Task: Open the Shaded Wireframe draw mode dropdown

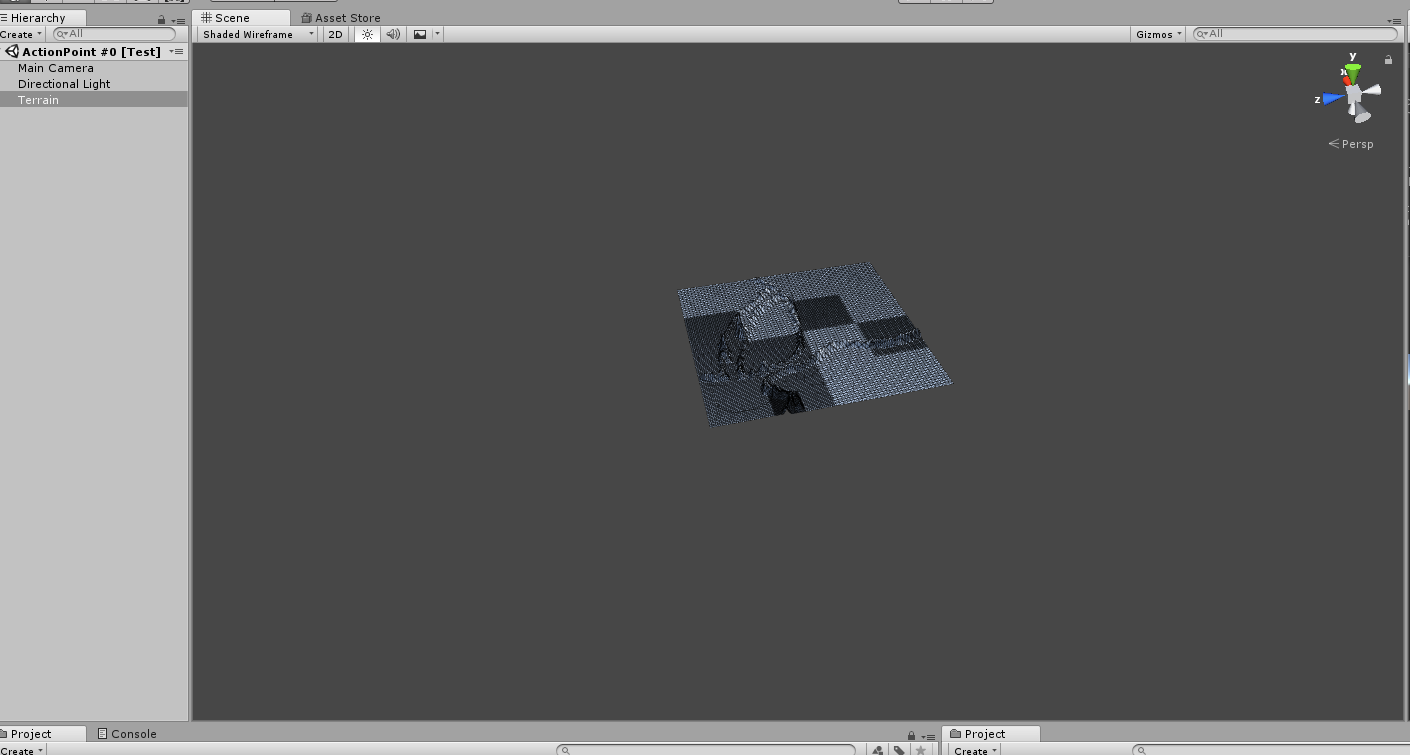Action: (x=257, y=34)
